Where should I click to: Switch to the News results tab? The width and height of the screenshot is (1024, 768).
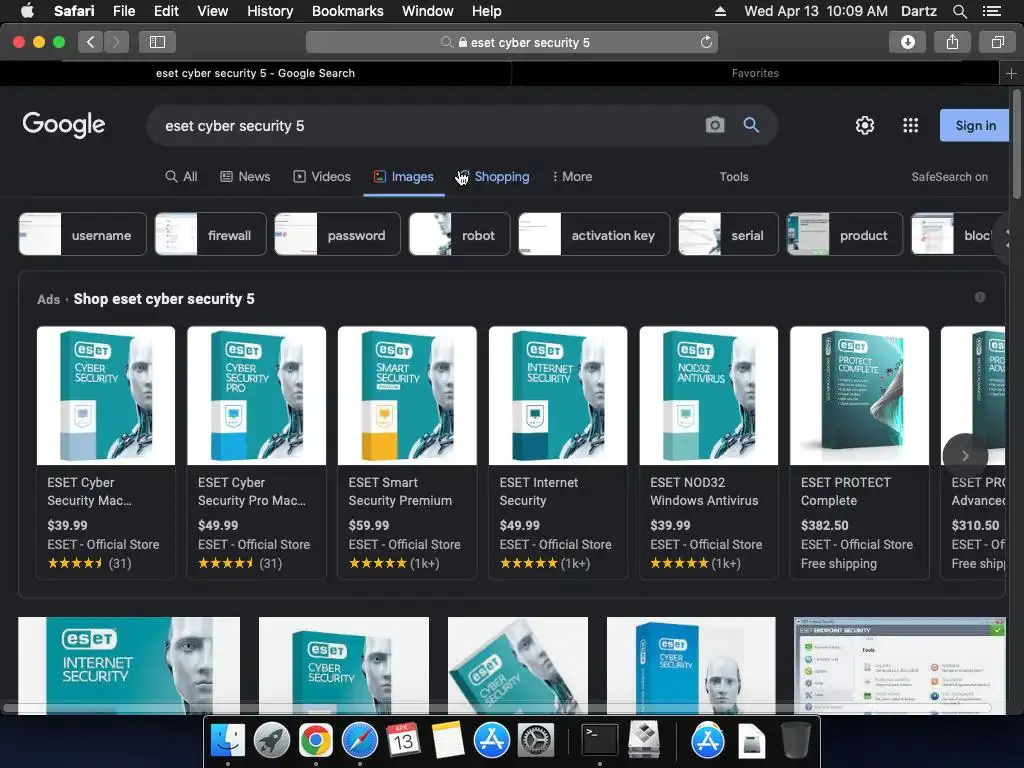point(245,176)
